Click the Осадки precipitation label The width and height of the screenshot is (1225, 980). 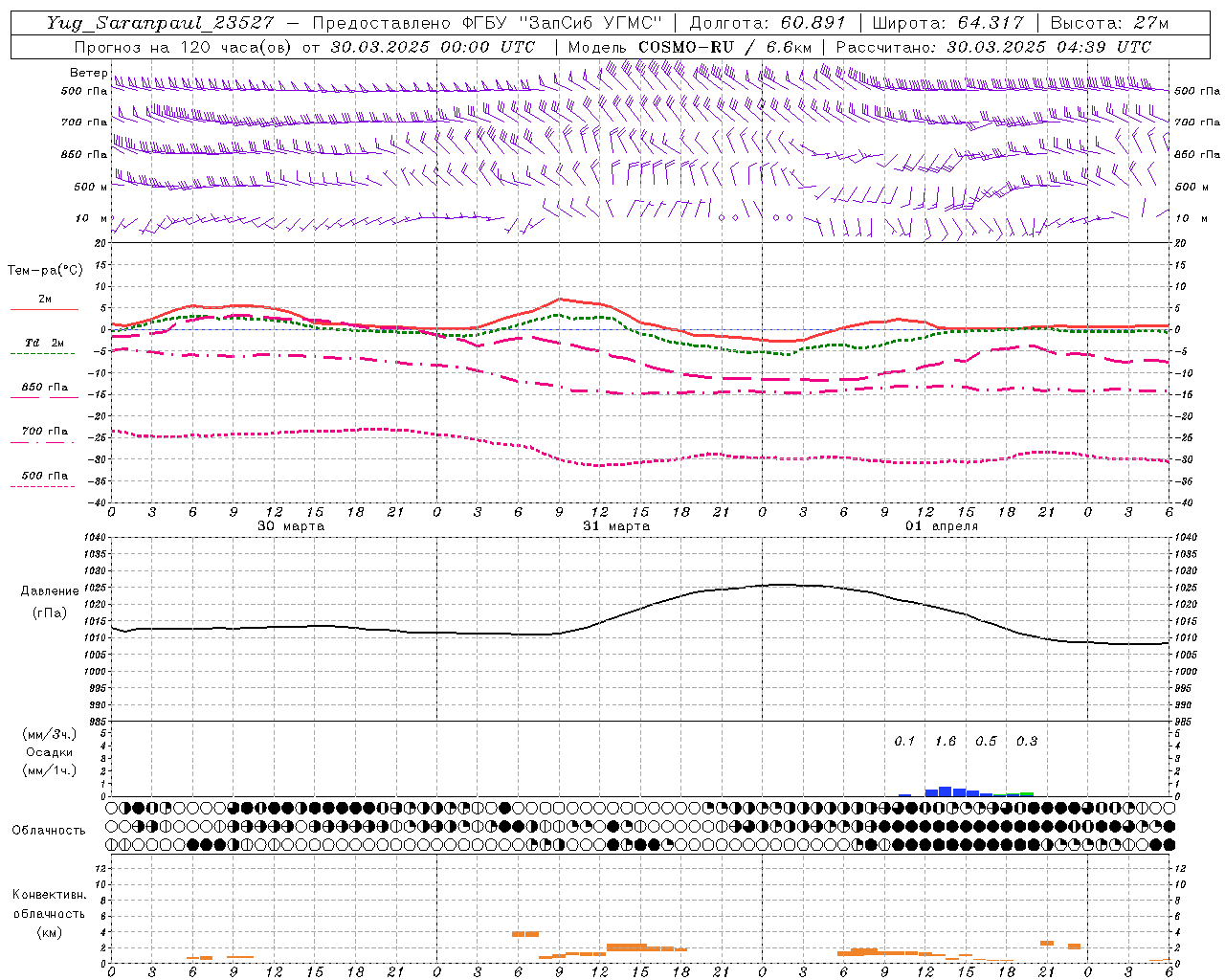point(49,752)
